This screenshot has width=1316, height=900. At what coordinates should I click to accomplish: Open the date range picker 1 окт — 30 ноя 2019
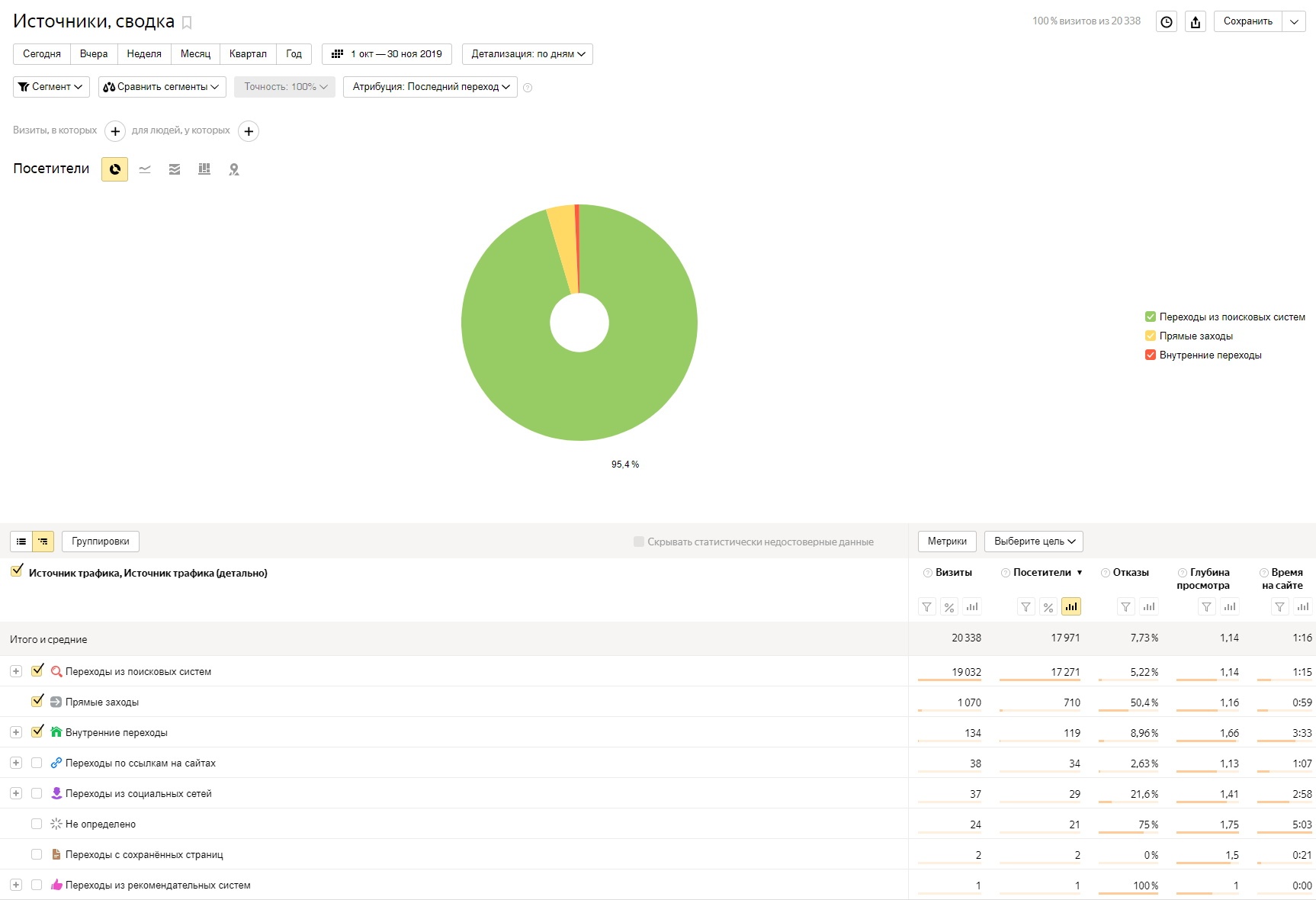pos(387,54)
